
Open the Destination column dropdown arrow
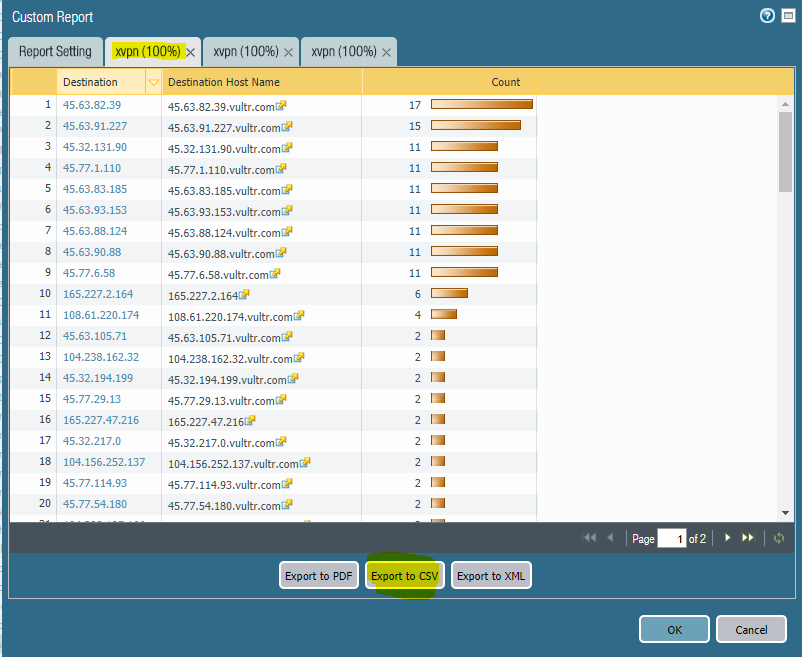(153, 82)
